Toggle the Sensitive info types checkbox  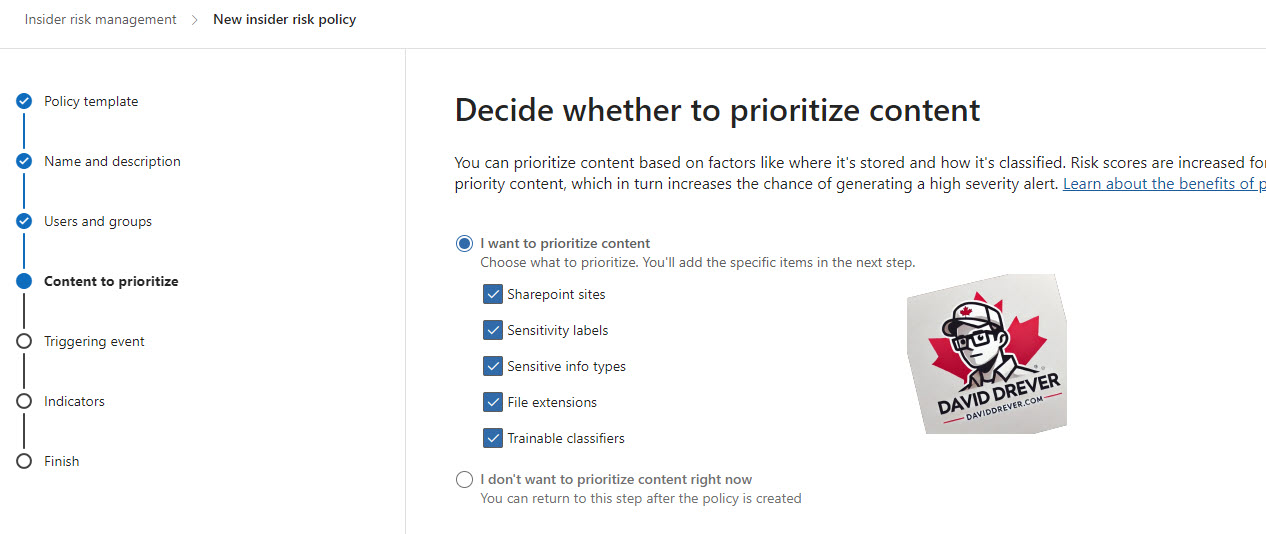click(492, 366)
